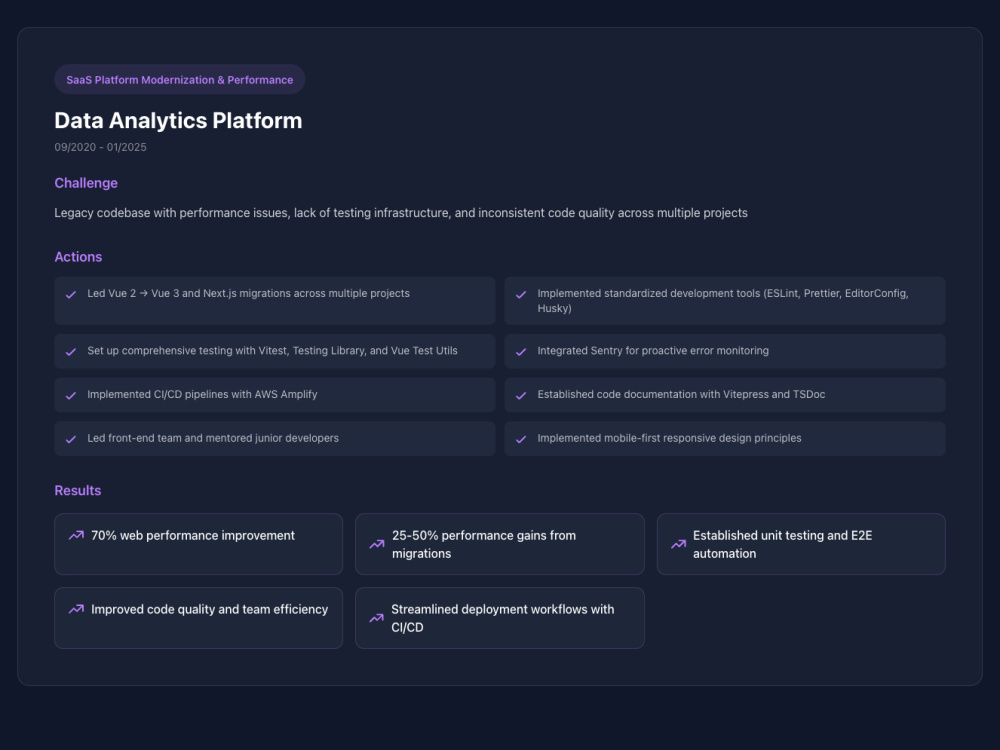Image resolution: width=1000 pixels, height=750 pixels.
Task: Click text Established unit testing and E2E automation
Action: pos(783,545)
